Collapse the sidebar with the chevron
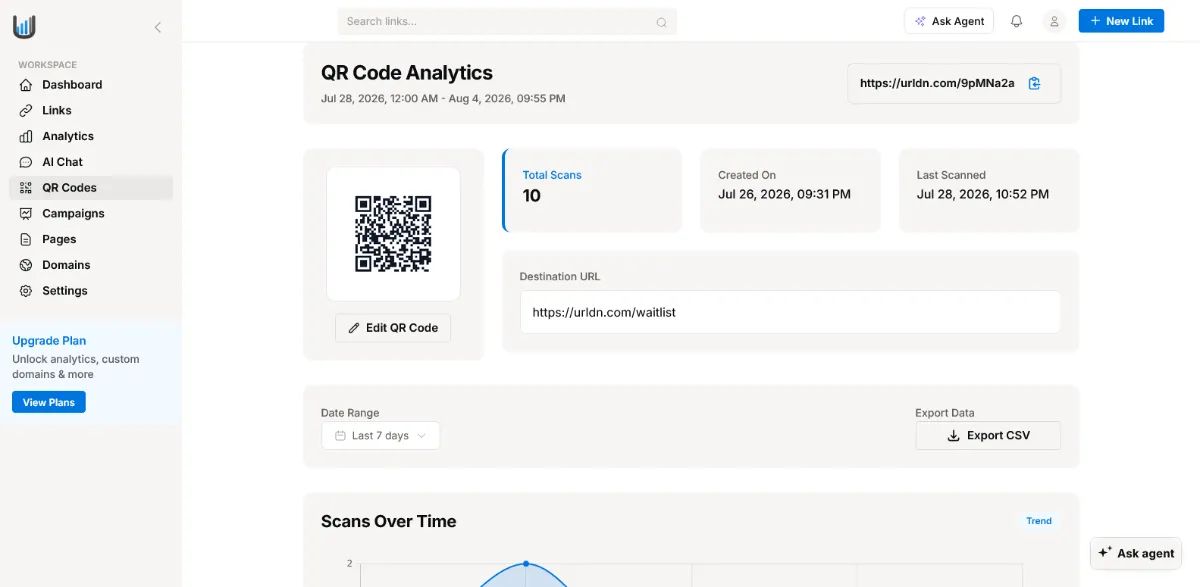The height and width of the screenshot is (587, 1200). pos(157,28)
